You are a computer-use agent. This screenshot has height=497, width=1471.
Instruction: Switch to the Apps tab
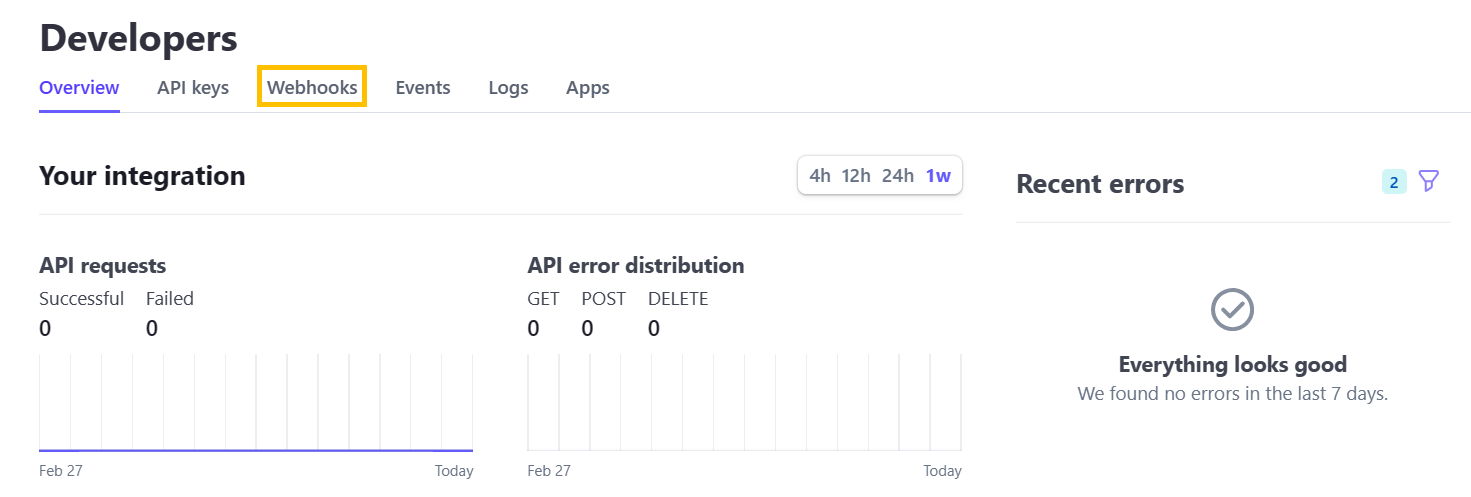[x=588, y=88]
